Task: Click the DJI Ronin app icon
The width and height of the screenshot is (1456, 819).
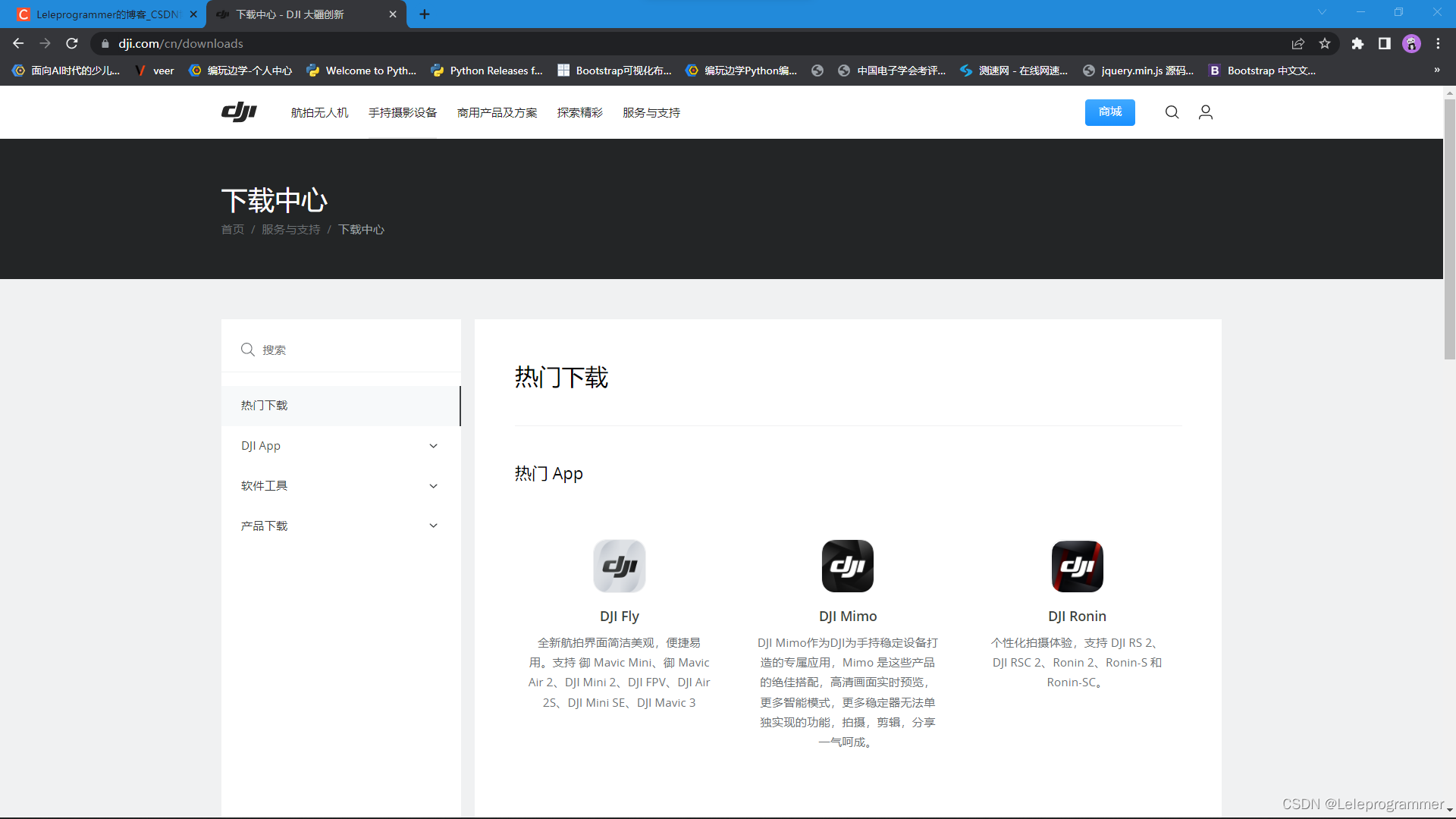Action: pos(1076,566)
